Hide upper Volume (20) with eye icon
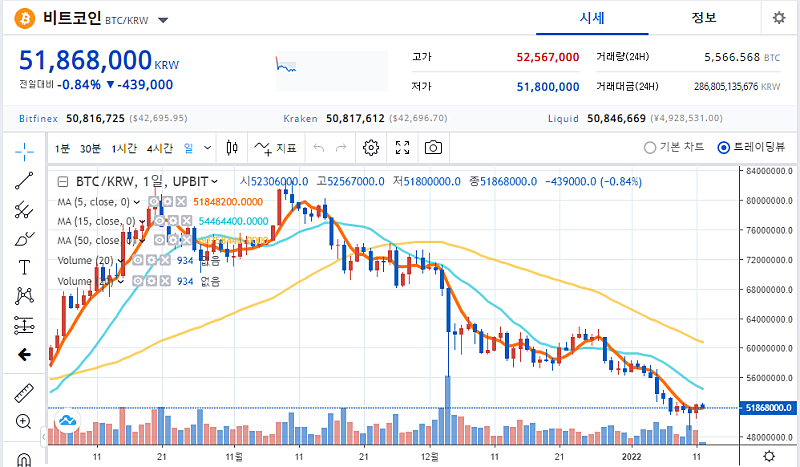This screenshot has height=467, width=800. [x=138, y=260]
